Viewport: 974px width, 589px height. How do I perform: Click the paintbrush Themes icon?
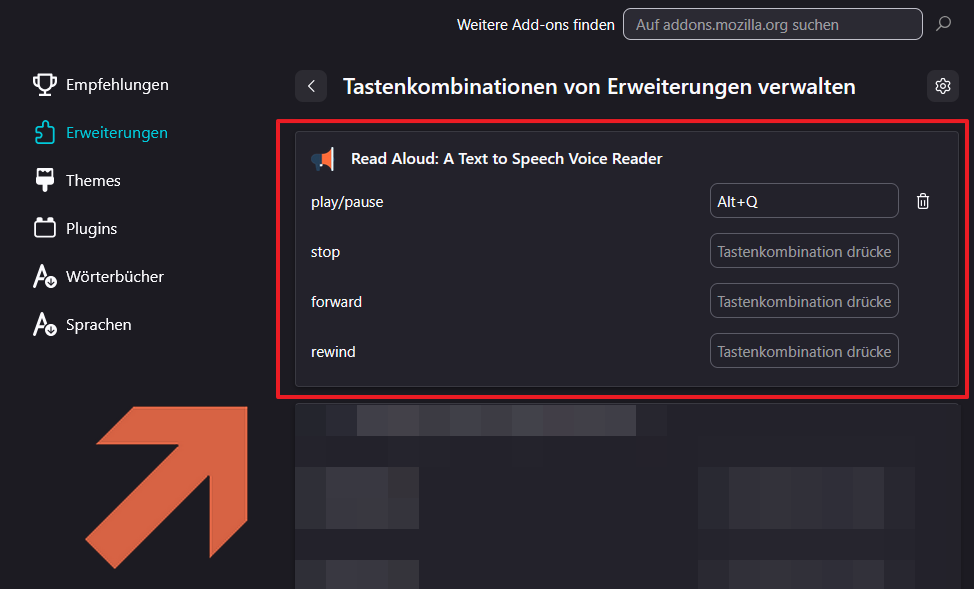point(45,180)
